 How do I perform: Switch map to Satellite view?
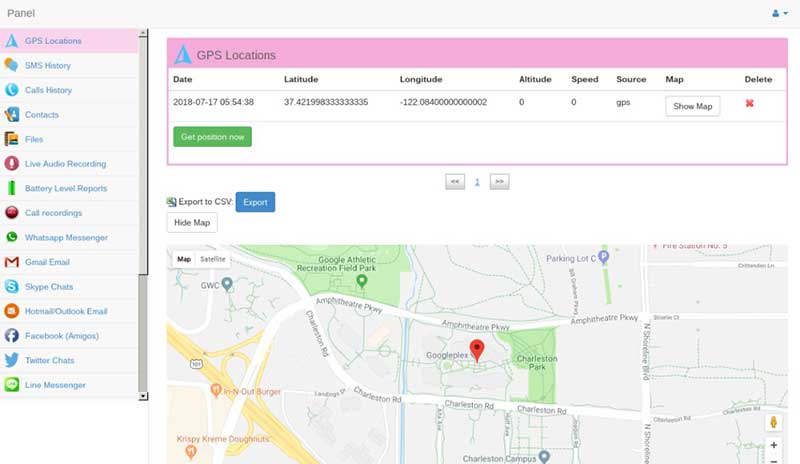point(213,259)
